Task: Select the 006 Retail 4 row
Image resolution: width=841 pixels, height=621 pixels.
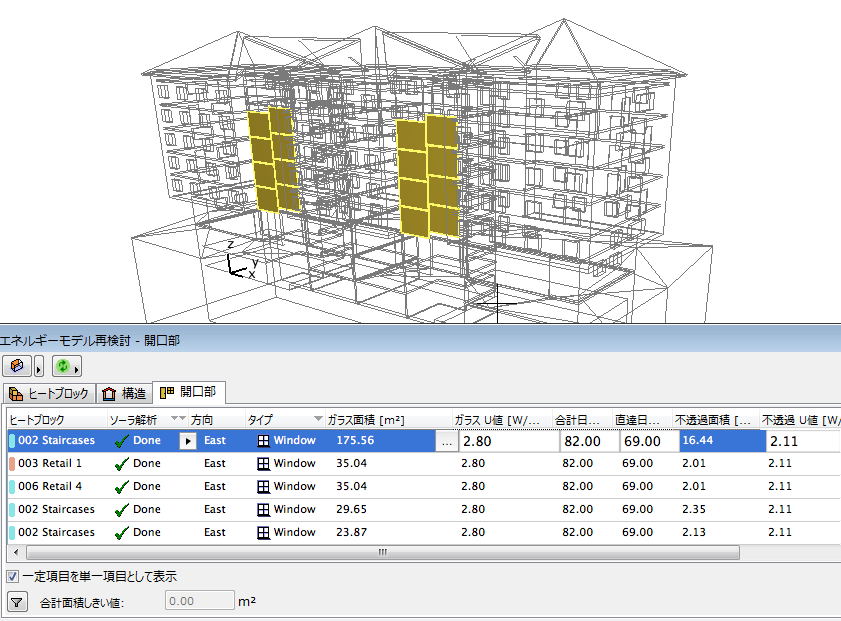Action: point(424,486)
